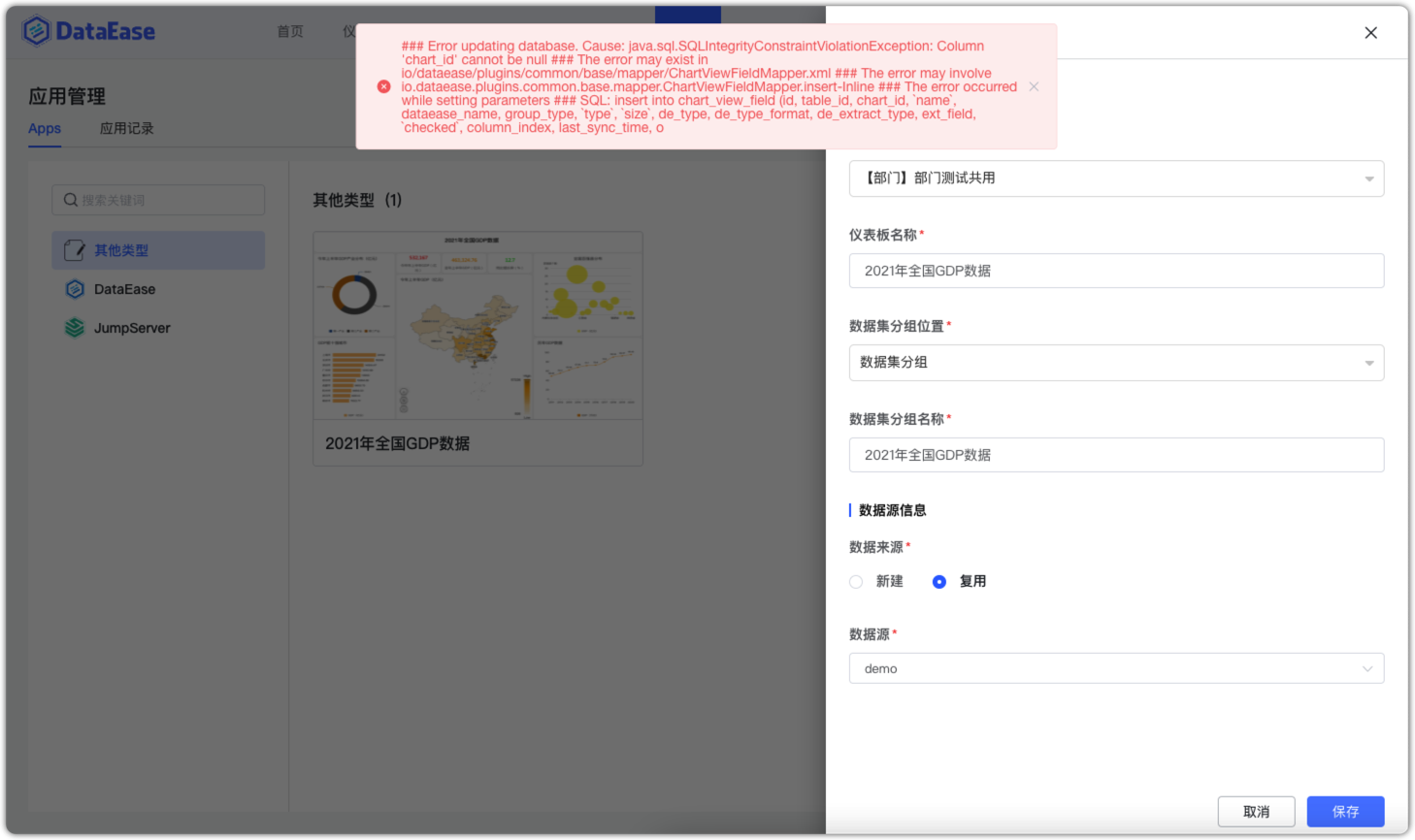Viewport: 1415px width, 840px height.
Task: Click the 搜索关键词 search field
Action: tap(155, 200)
